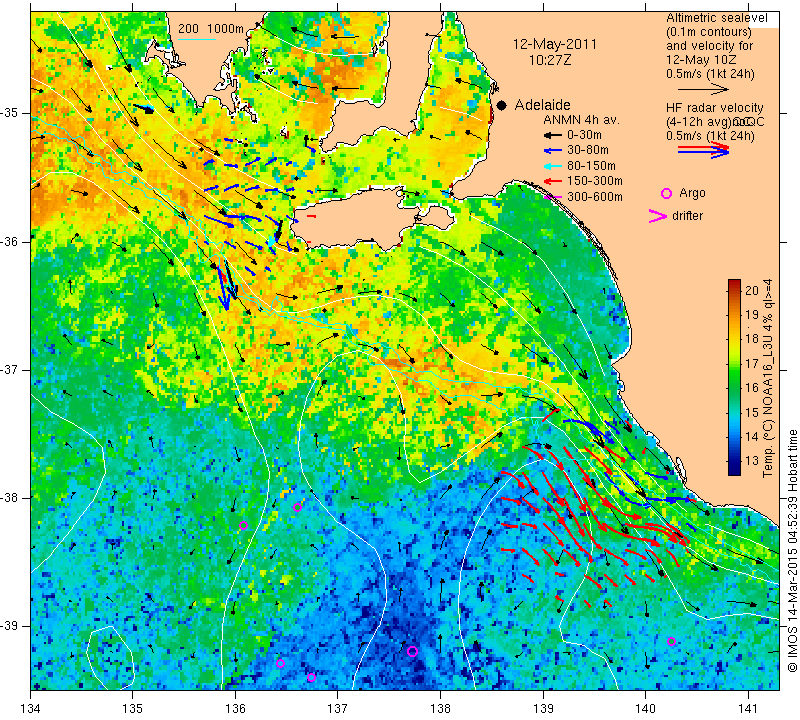Click the magenta Argo circle in legend

click(x=666, y=193)
